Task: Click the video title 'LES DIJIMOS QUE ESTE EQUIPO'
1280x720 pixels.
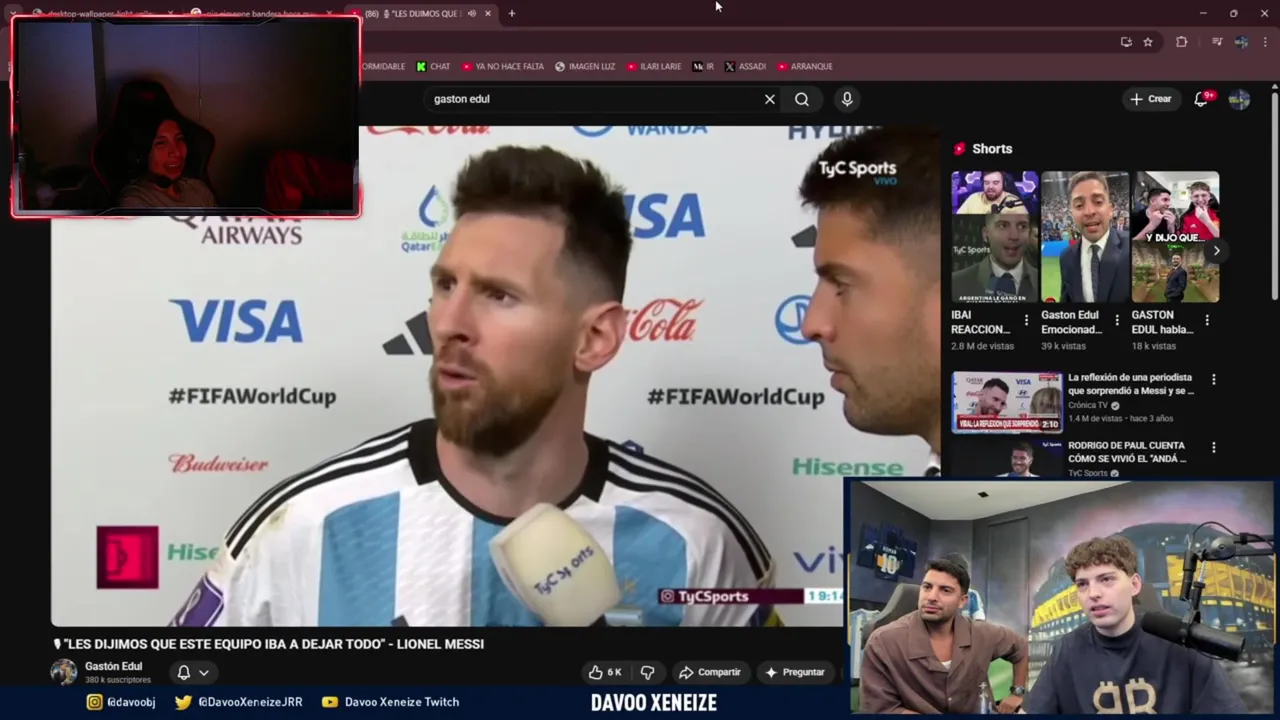Action: coord(268,644)
